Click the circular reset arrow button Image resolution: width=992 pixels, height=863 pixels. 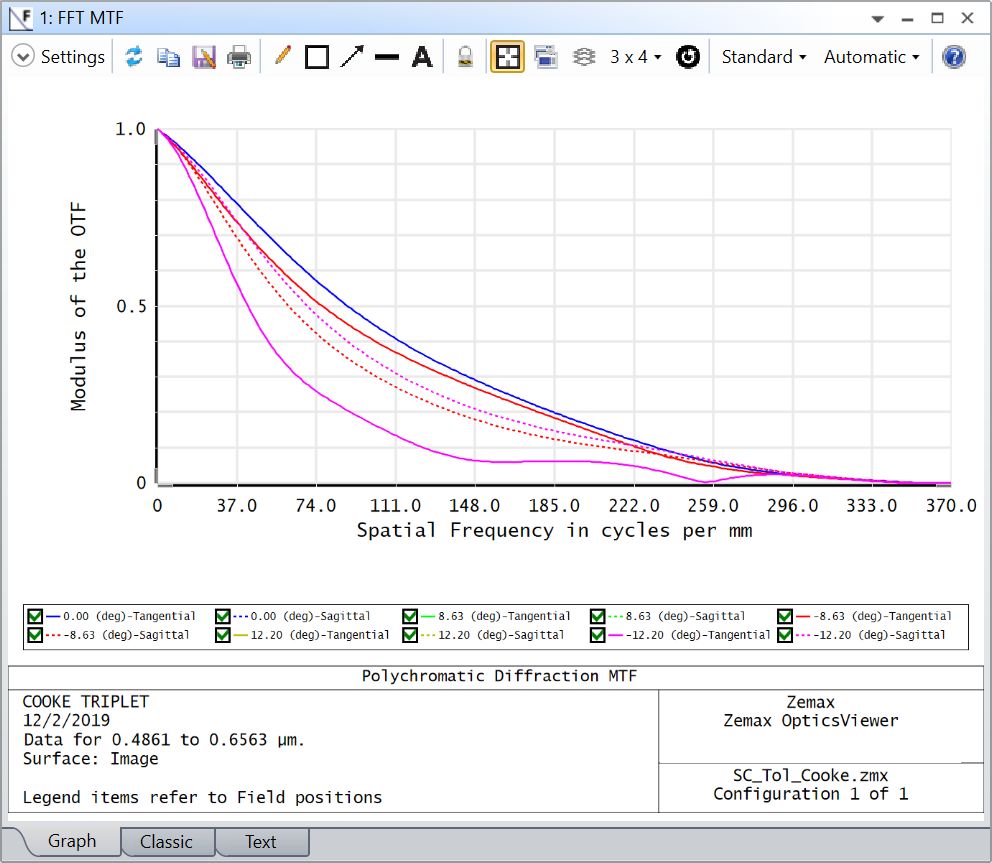pos(687,57)
